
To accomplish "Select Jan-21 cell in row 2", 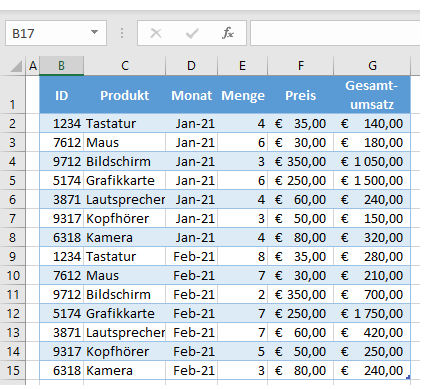I will [x=191, y=123].
